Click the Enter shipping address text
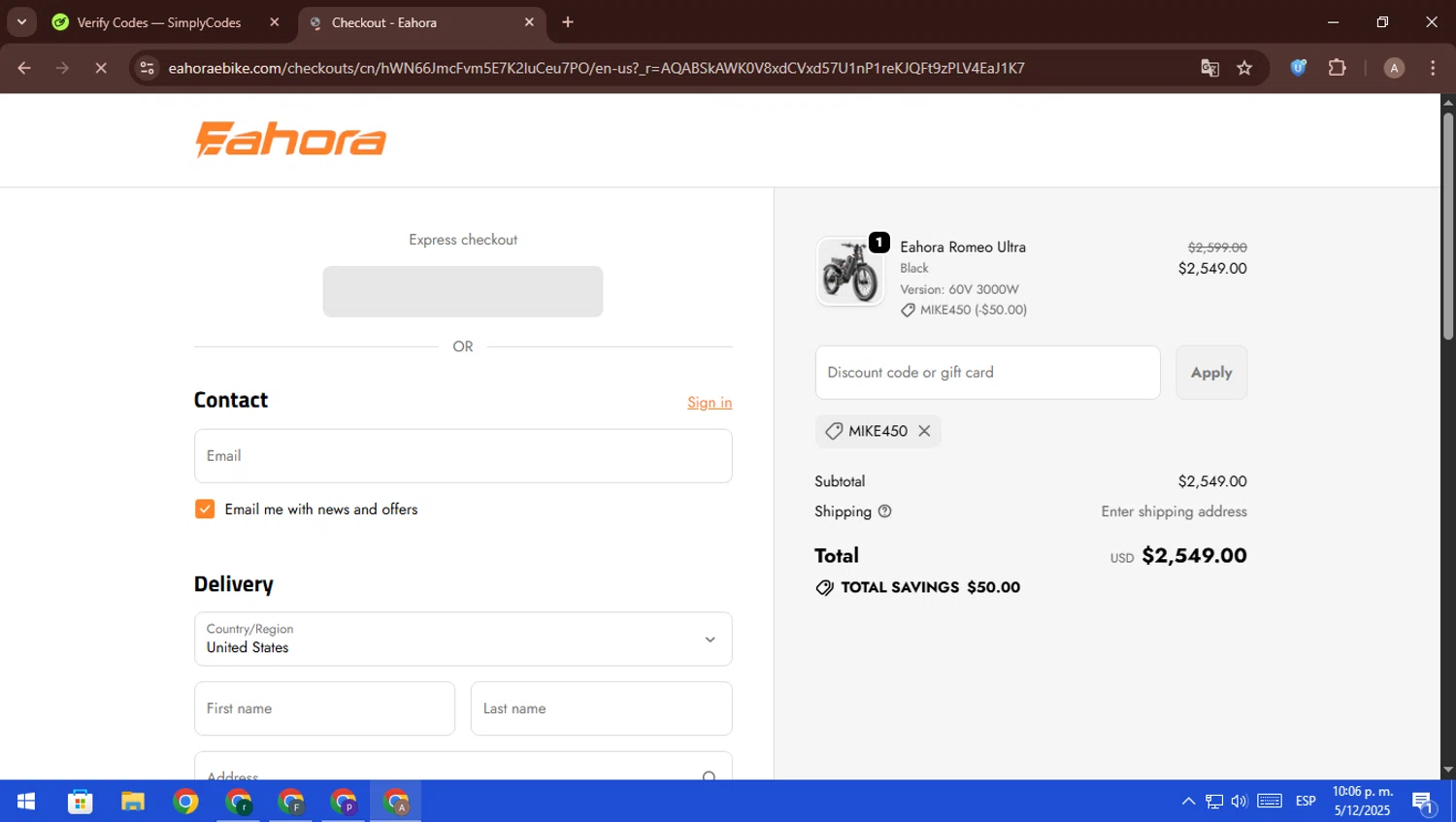The height and width of the screenshot is (822, 1456). pos(1174,511)
